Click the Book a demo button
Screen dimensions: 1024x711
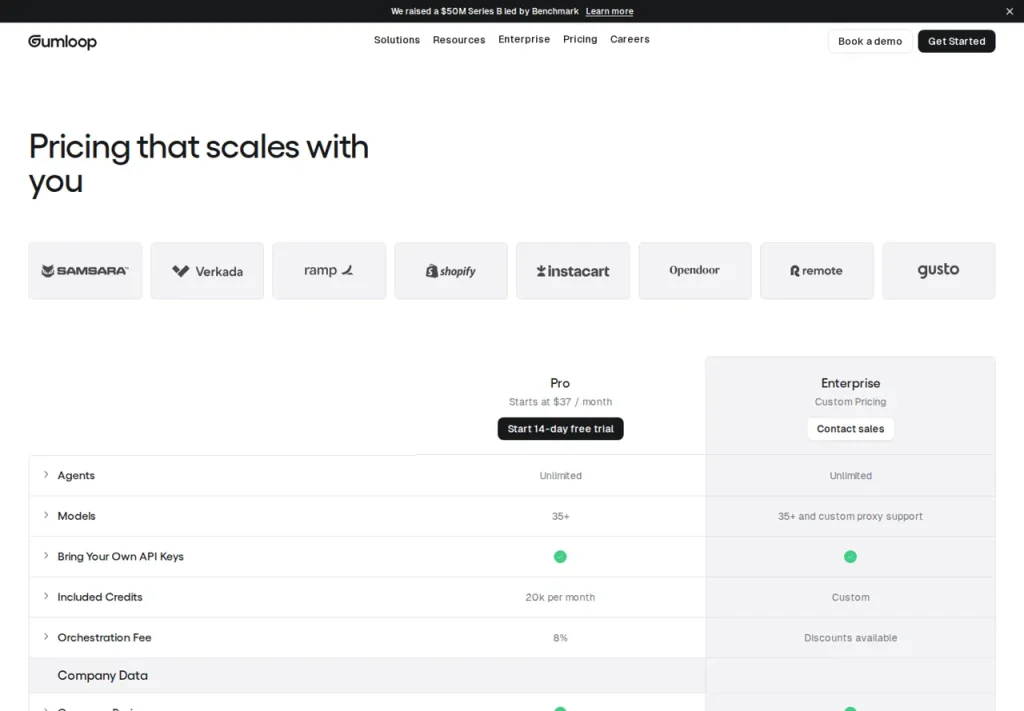(x=870, y=41)
